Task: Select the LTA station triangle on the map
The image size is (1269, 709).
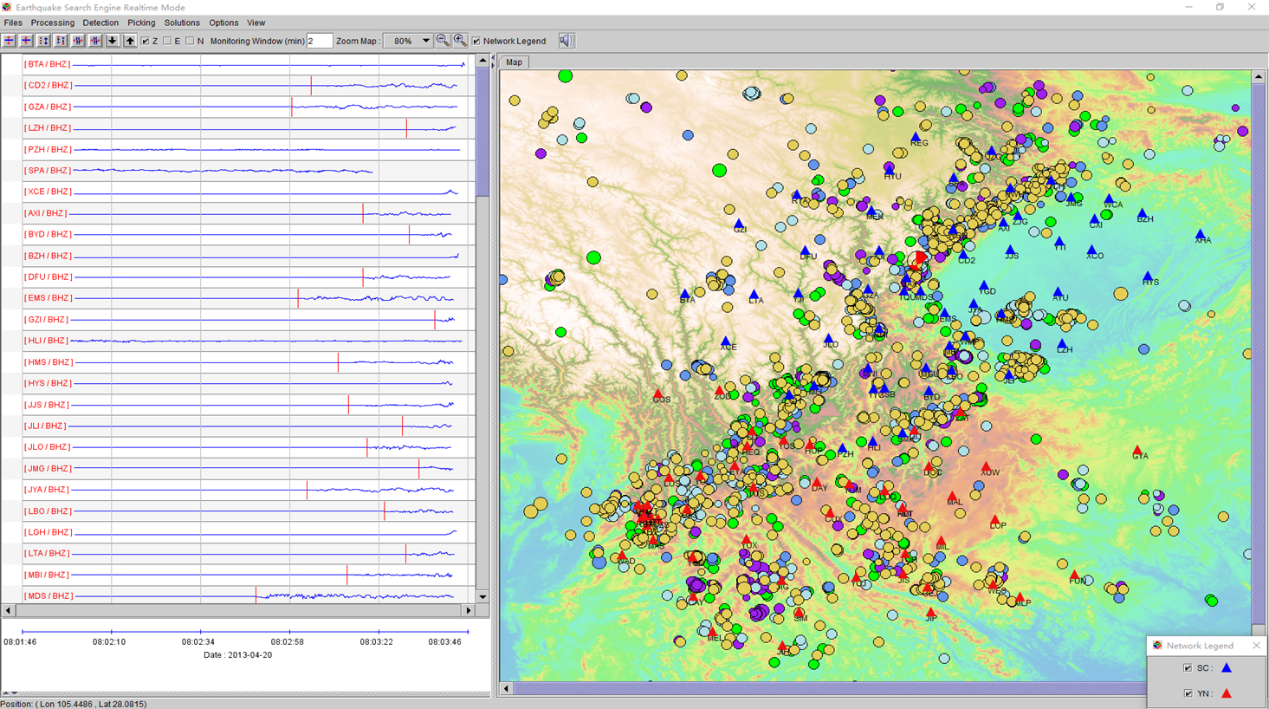Action: pos(754,295)
